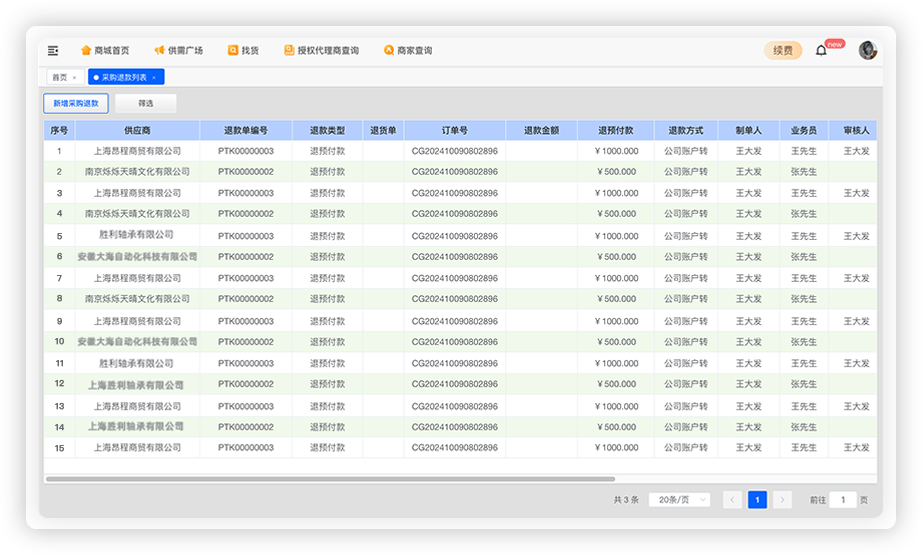Click 退预付款 type in row 13

[328, 406]
